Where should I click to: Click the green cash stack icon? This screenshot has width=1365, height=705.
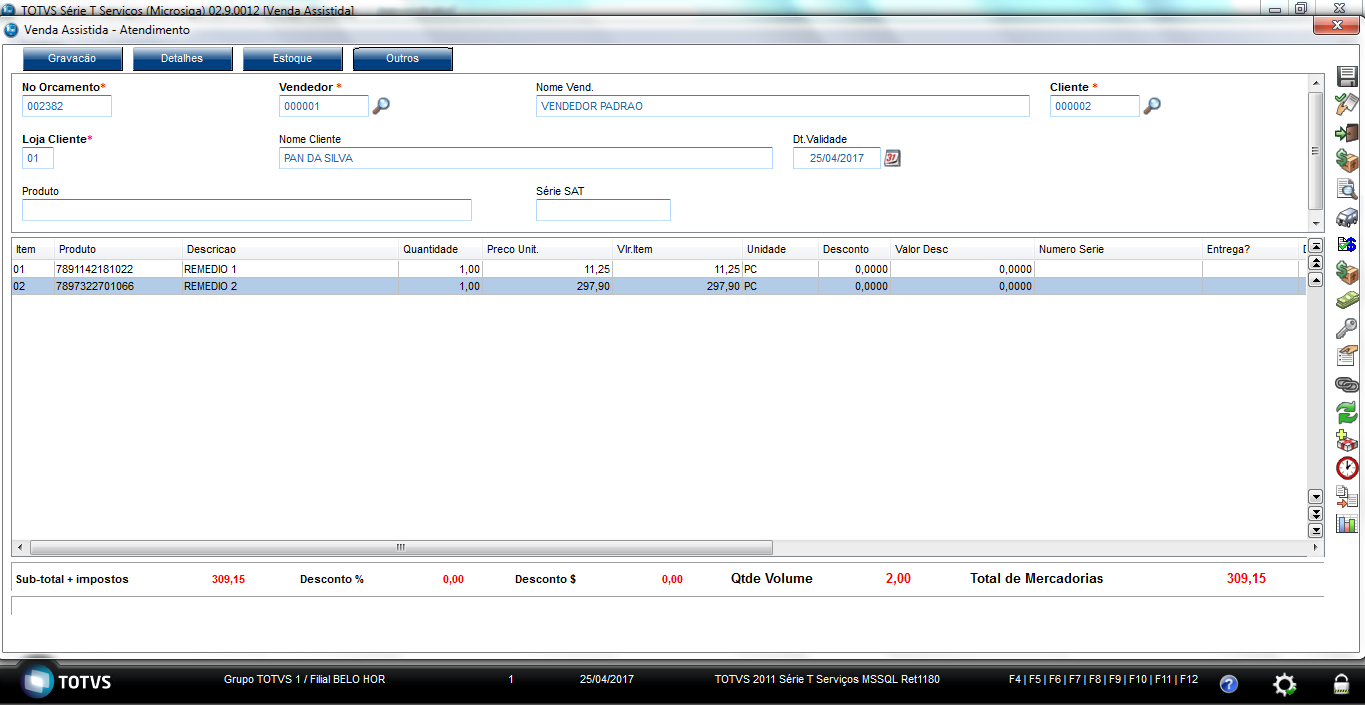coord(1347,300)
